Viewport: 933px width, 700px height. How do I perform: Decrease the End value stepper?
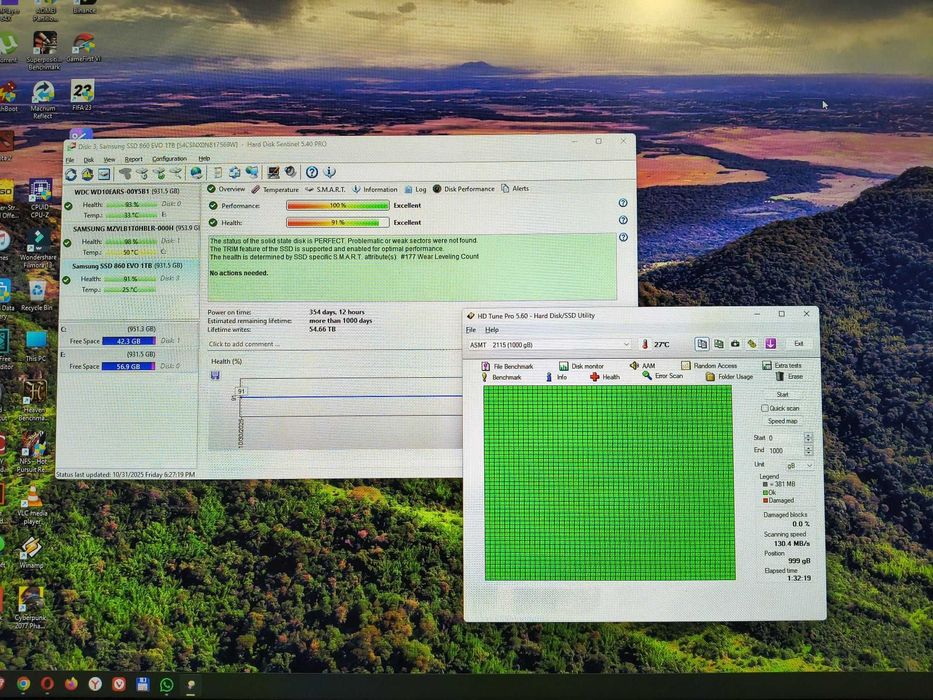pos(808,453)
